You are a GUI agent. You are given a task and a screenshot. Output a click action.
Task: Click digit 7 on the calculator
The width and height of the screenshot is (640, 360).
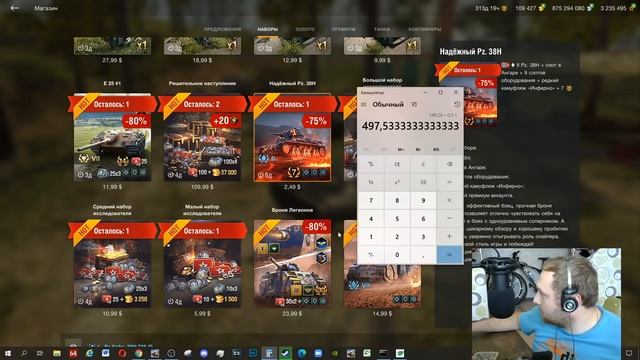[x=371, y=200]
